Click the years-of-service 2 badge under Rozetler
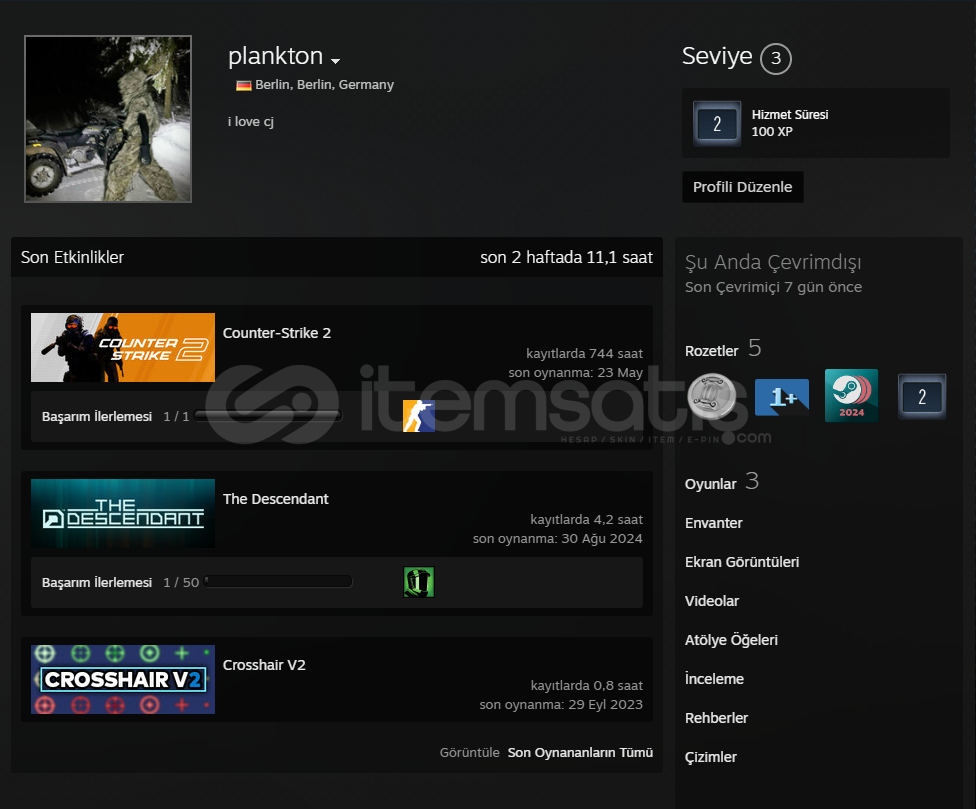The image size is (976, 809). pos(922,396)
